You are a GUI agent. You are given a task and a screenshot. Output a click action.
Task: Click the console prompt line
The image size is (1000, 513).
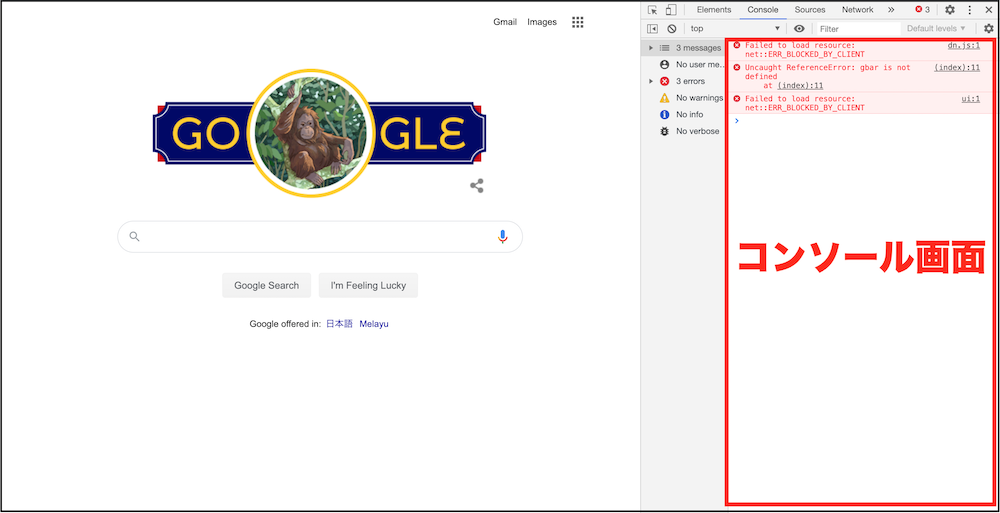coord(859,121)
